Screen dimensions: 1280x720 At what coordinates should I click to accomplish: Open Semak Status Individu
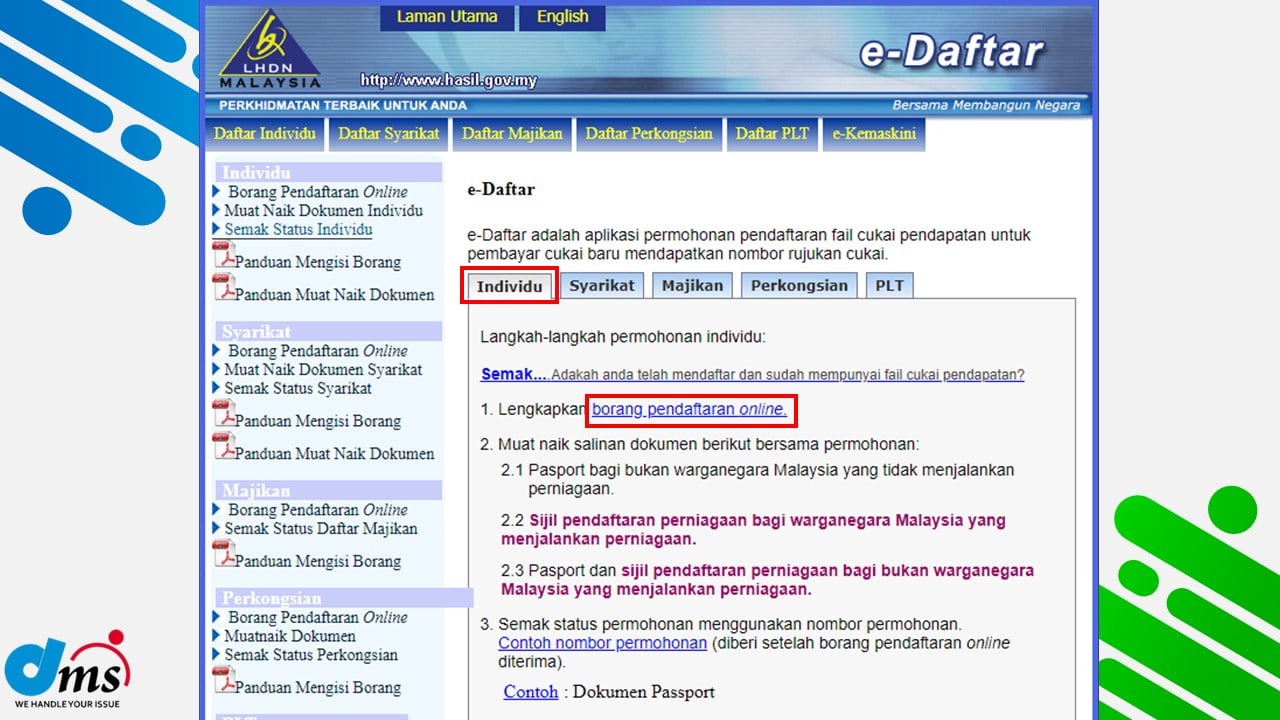click(x=298, y=230)
